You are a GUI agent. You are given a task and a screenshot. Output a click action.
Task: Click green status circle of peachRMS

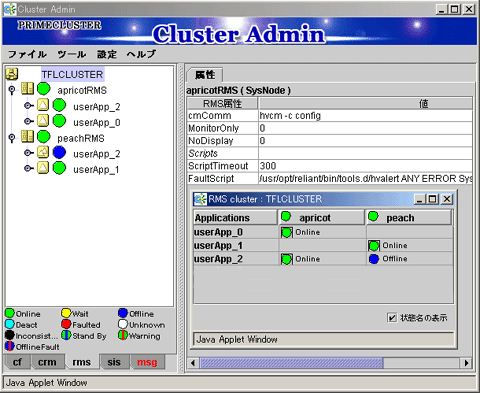44,136
